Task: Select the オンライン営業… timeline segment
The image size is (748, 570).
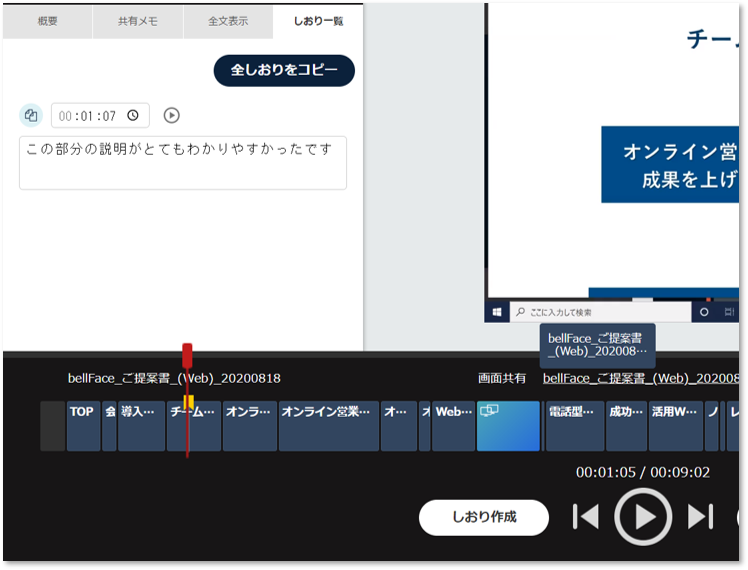Action: click(x=329, y=426)
